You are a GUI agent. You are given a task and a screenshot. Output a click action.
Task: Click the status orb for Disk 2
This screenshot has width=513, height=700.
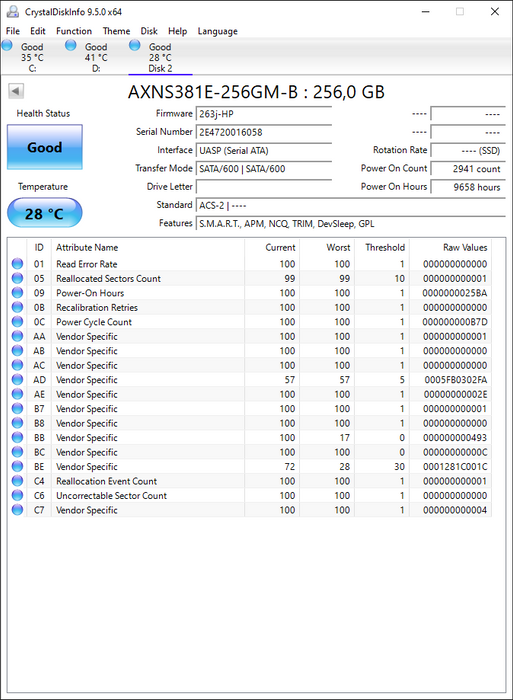pos(134,45)
